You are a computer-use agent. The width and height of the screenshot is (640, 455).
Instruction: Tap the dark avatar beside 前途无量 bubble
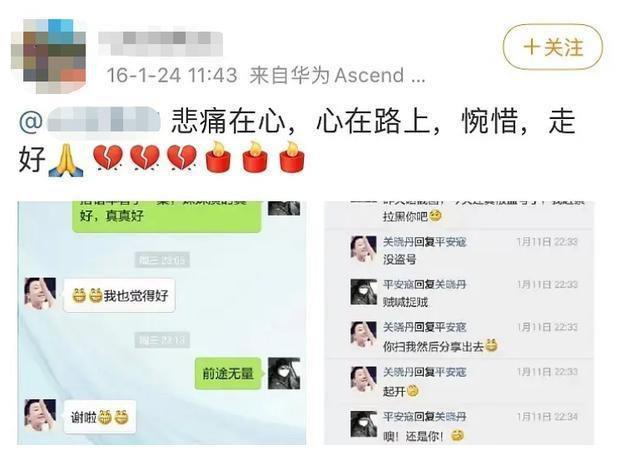tap(284, 373)
